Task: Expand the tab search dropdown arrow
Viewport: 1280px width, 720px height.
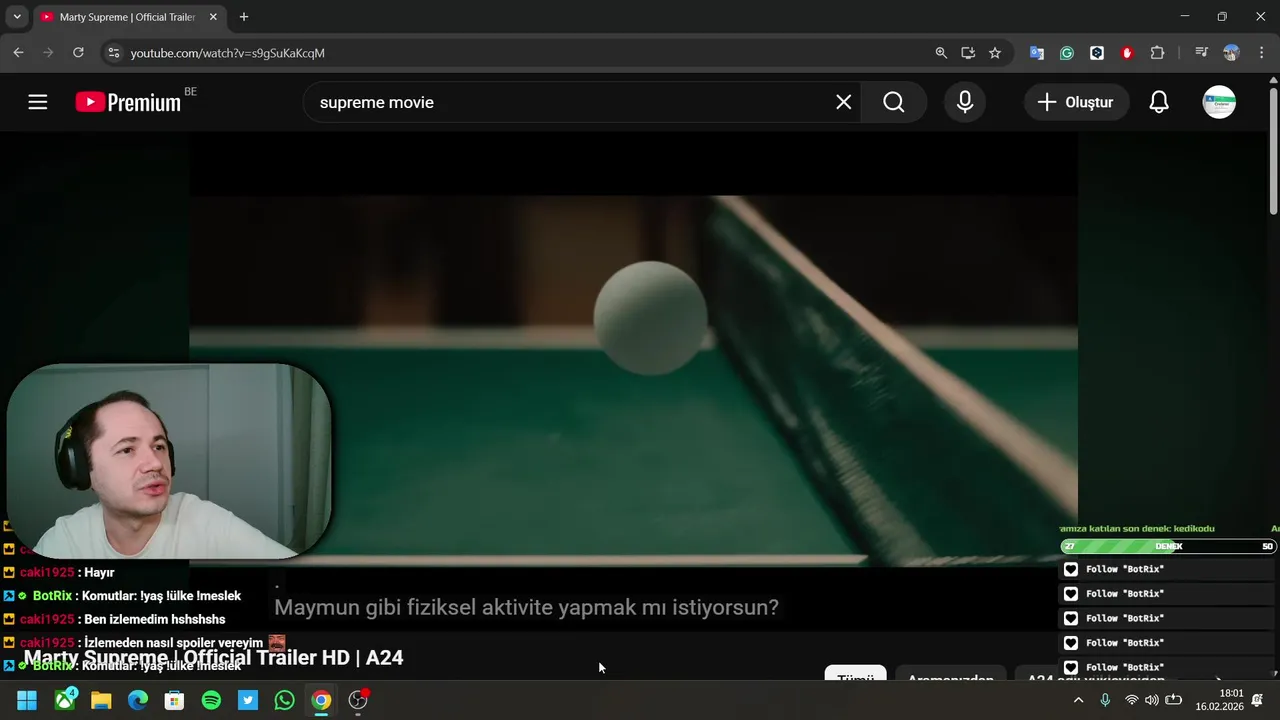Action: (17, 17)
